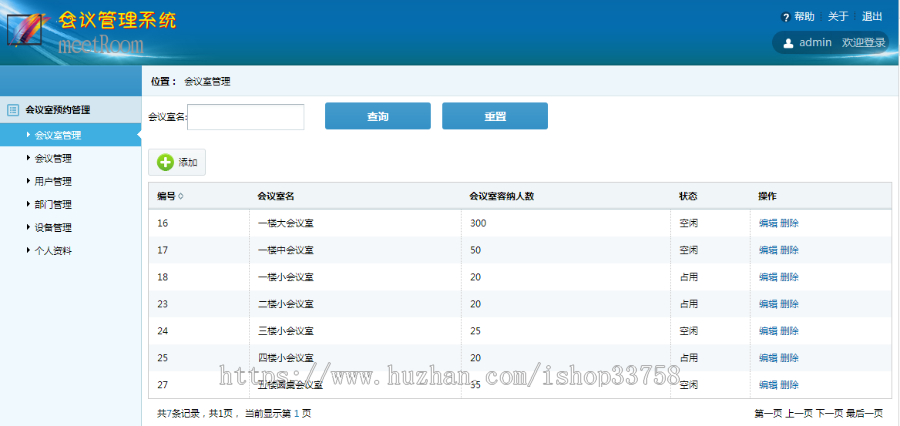Screen dimensions: 900x426
Task: Click the capacity value 25
Action: pyautogui.click(x=475, y=331)
